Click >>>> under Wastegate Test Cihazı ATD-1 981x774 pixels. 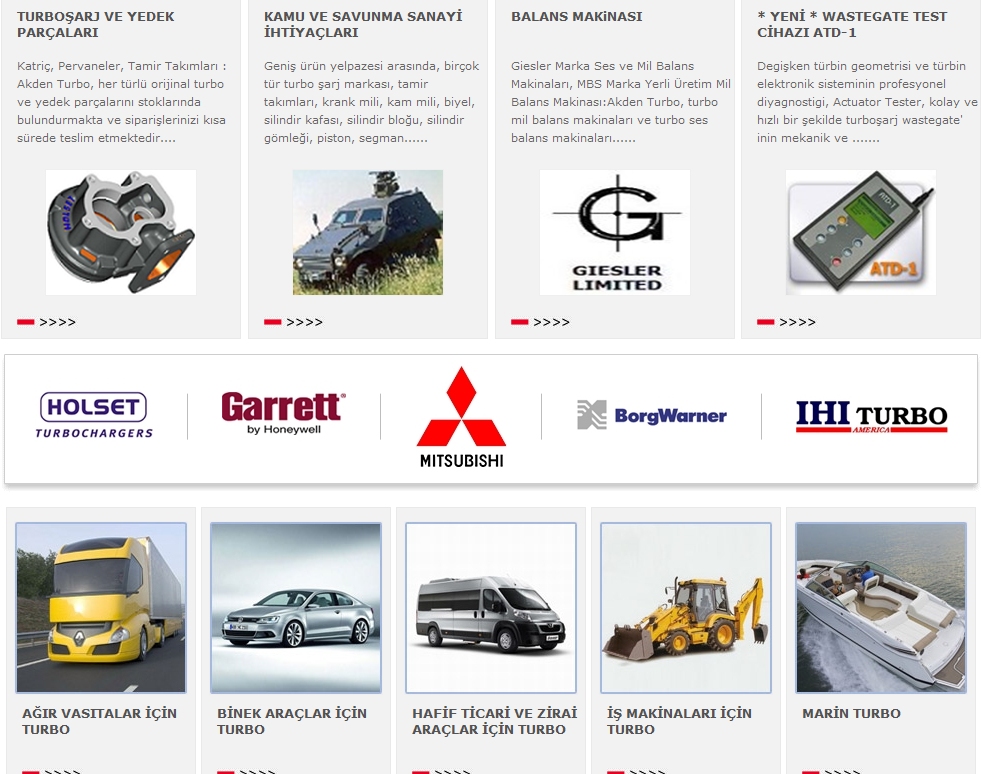point(797,322)
